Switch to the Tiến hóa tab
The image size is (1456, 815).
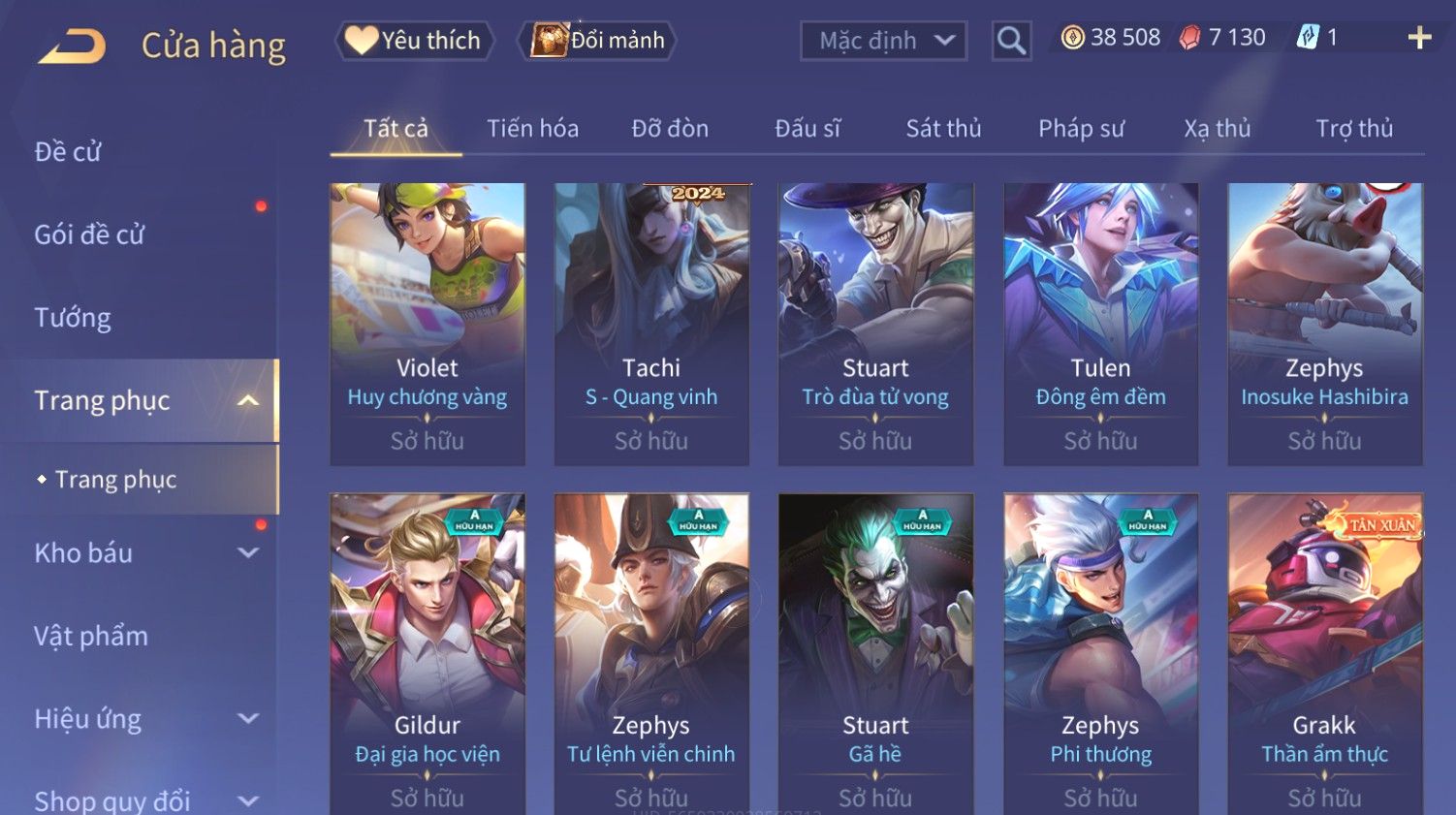[x=532, y=128]
